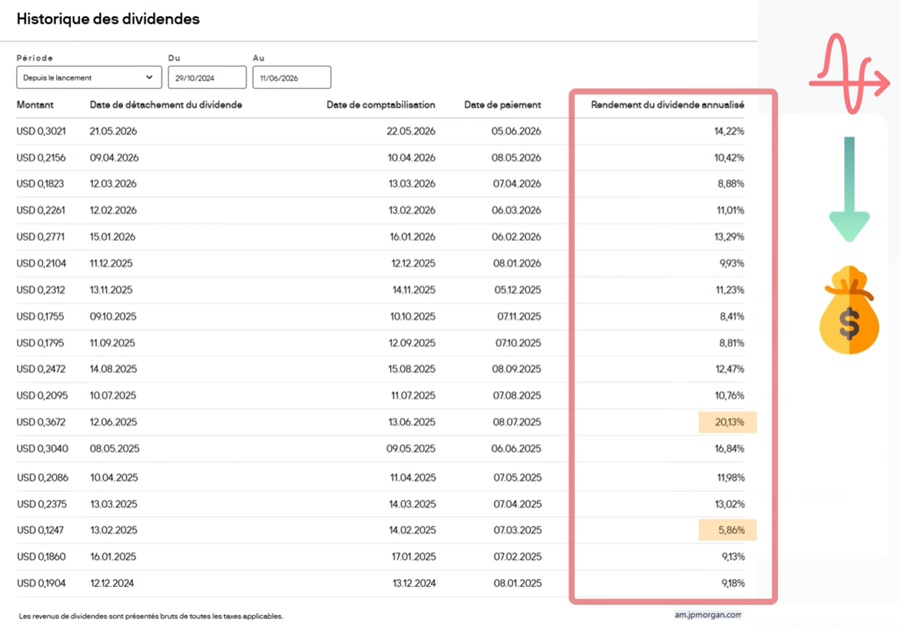Select amount USD 0,2261
Screen dimensions: 900x633
41,211
